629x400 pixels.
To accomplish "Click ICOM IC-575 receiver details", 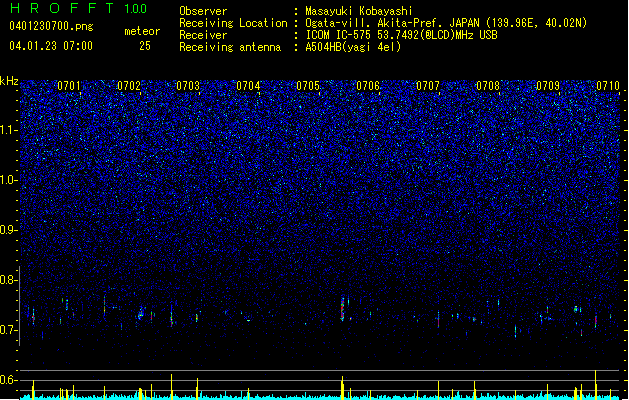I will click(401, 35).
